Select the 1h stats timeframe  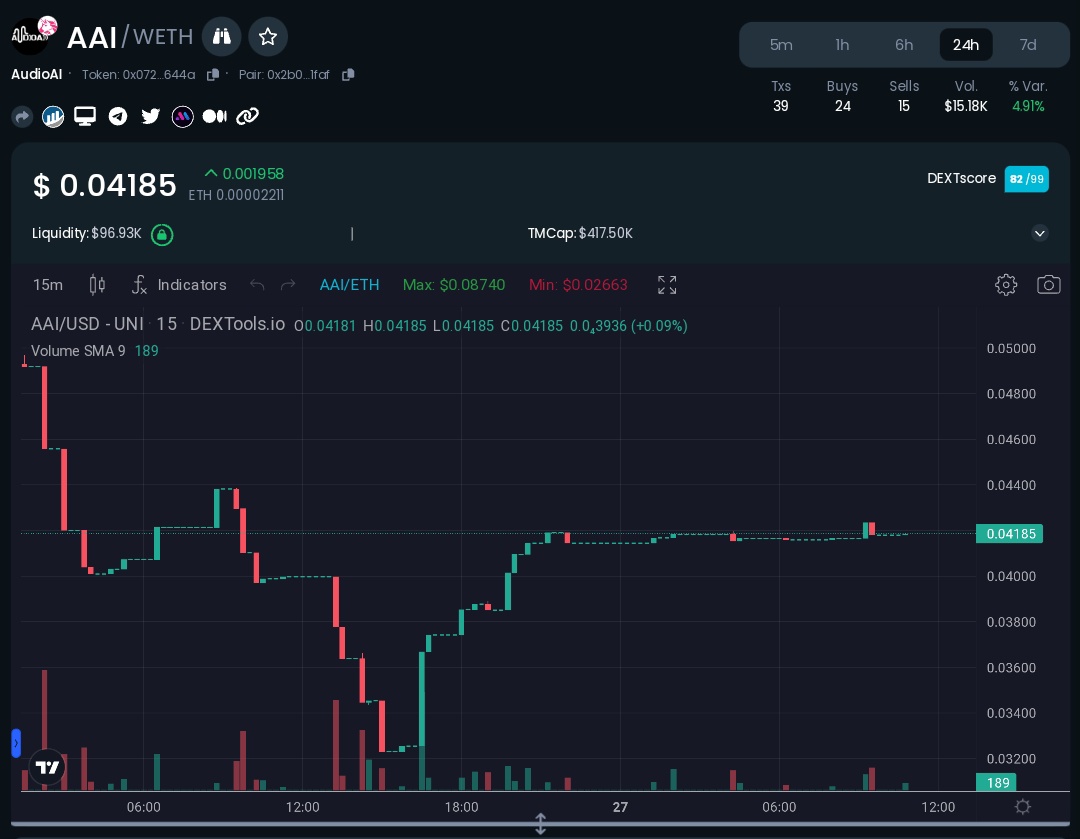click(x=842, y=45)
